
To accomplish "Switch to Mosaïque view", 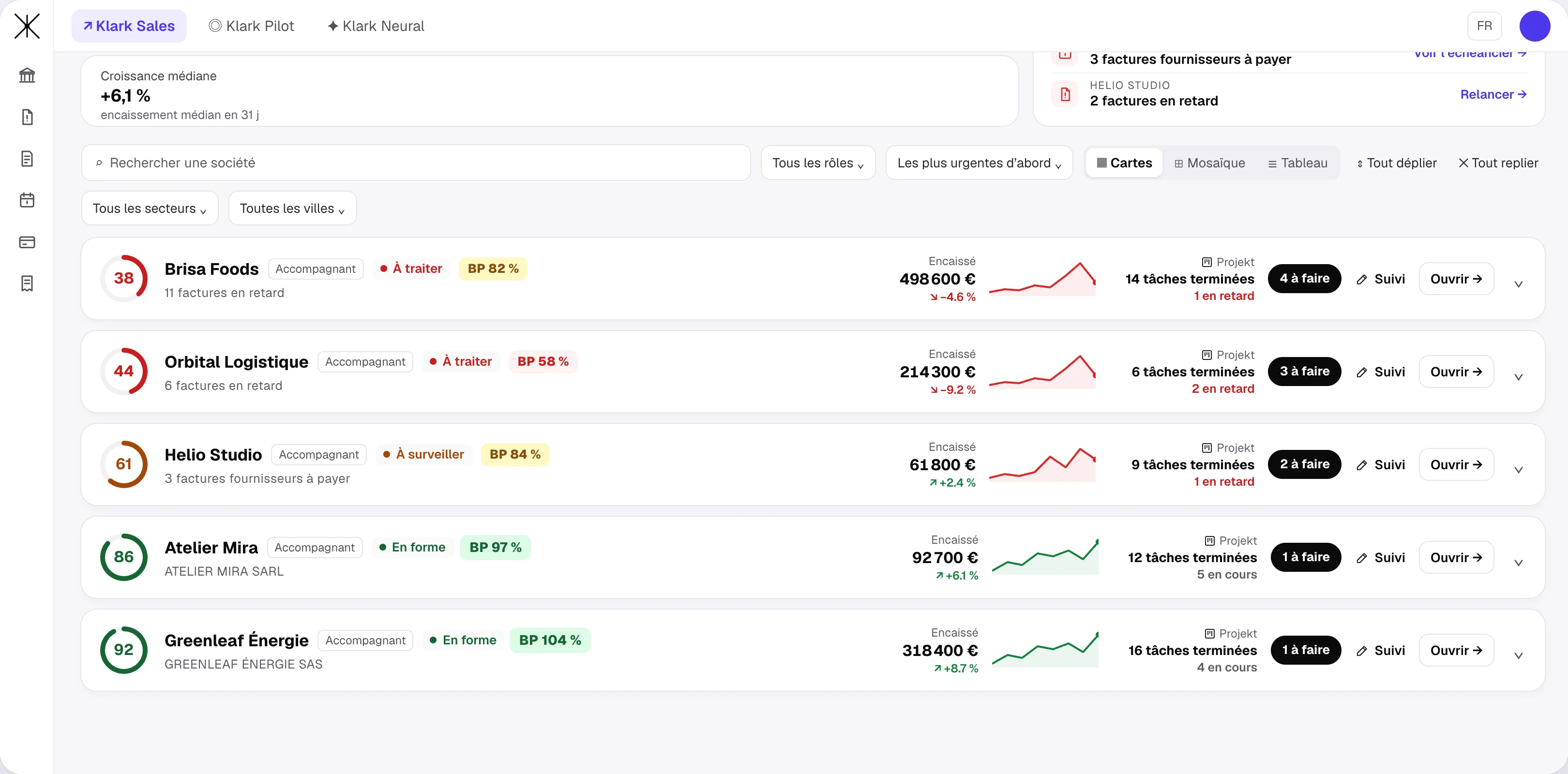I will 1209,163.
